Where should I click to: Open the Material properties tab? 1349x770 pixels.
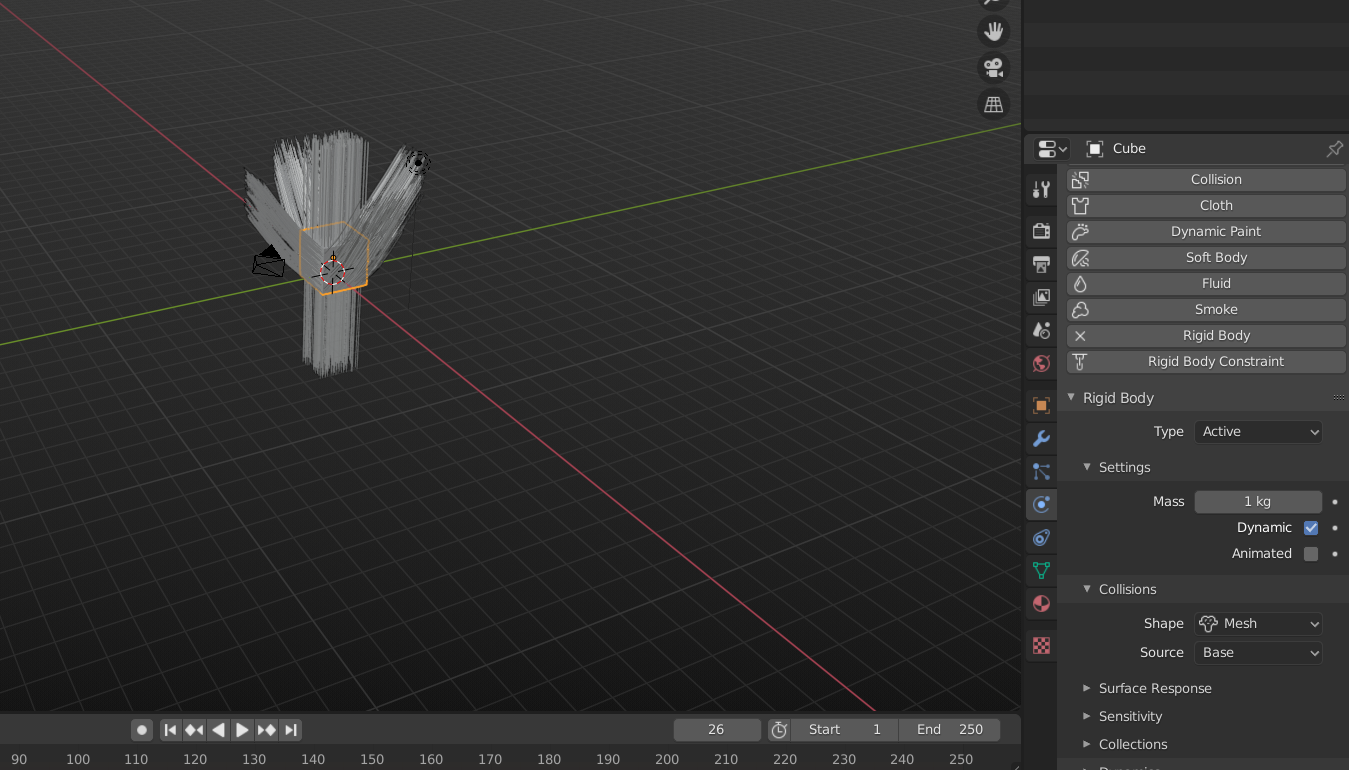(x=1041, y=603)
